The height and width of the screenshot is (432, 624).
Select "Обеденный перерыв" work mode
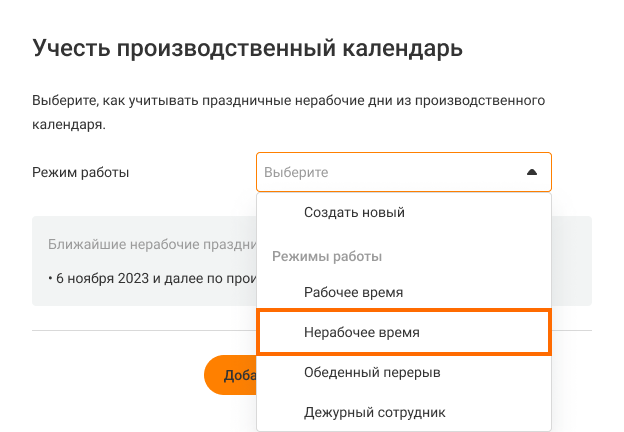click(372, 372)
